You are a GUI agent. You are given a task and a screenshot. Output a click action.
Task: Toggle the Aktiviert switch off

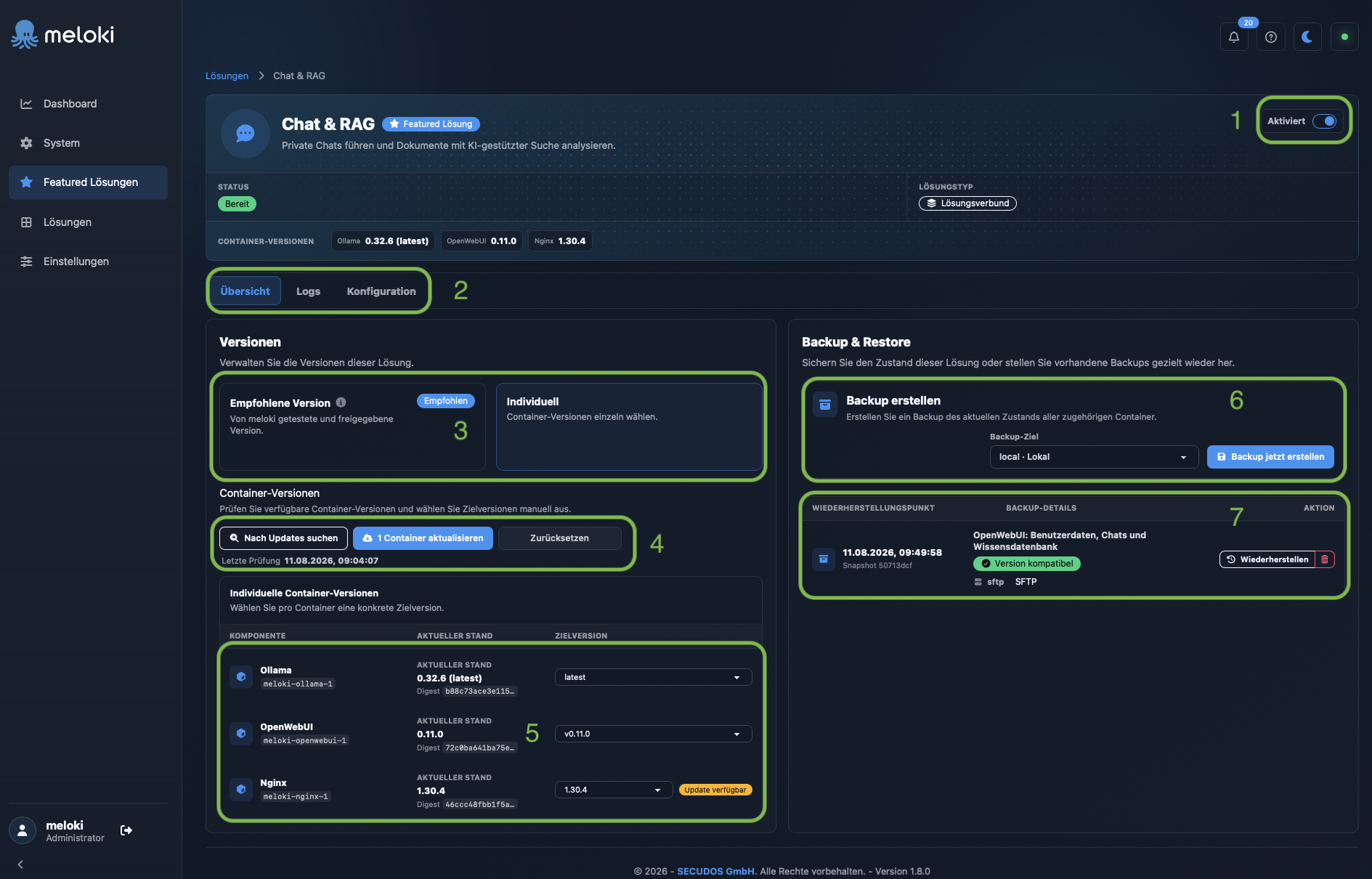[x=1324, y=121]
